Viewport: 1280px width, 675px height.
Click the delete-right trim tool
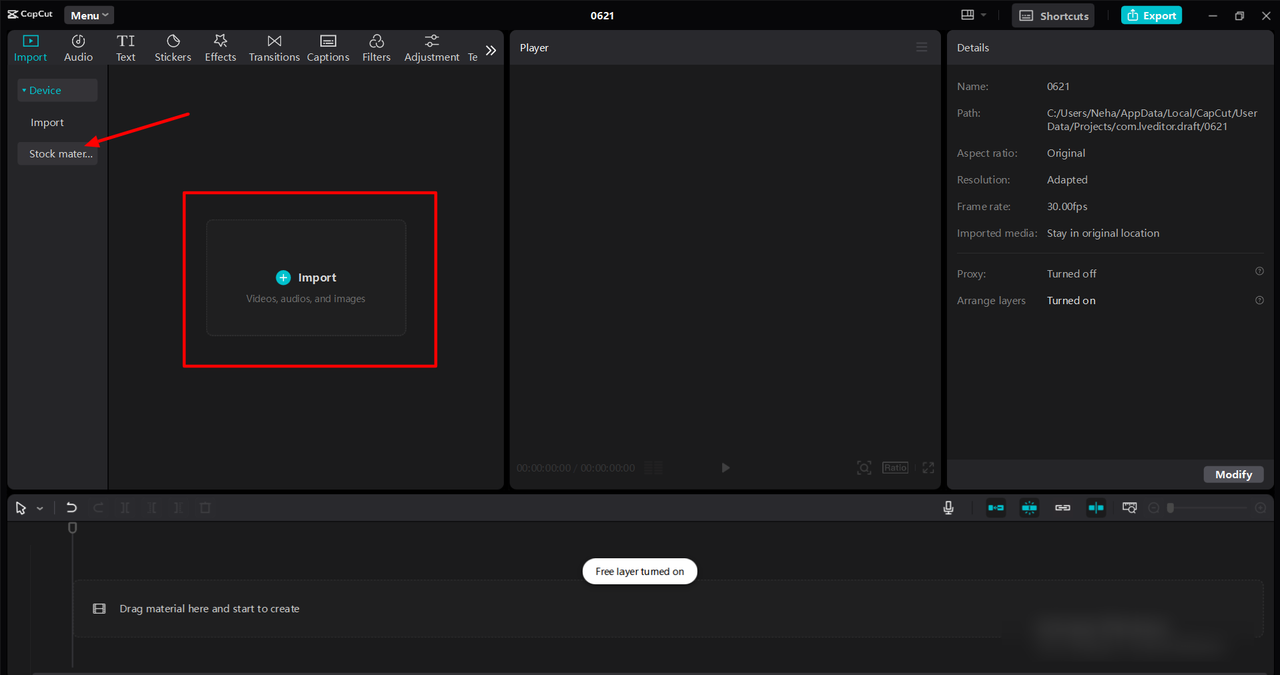179,508
